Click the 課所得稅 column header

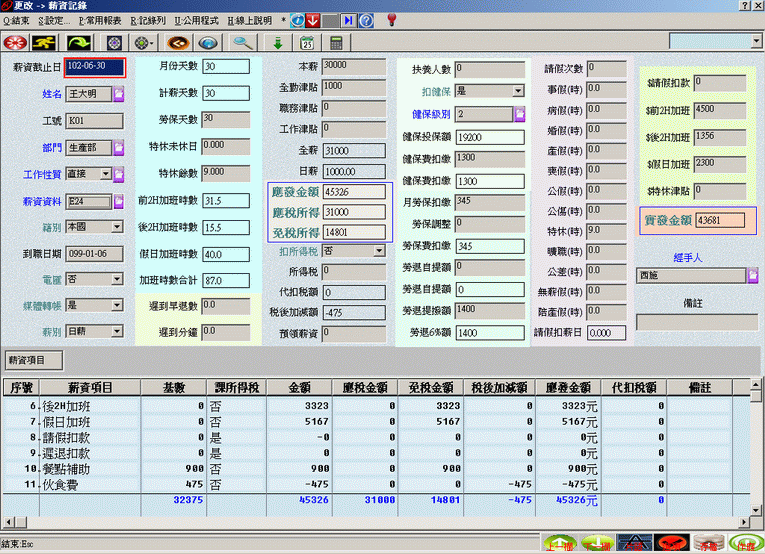pyautogui.click(x=237, y=388)
